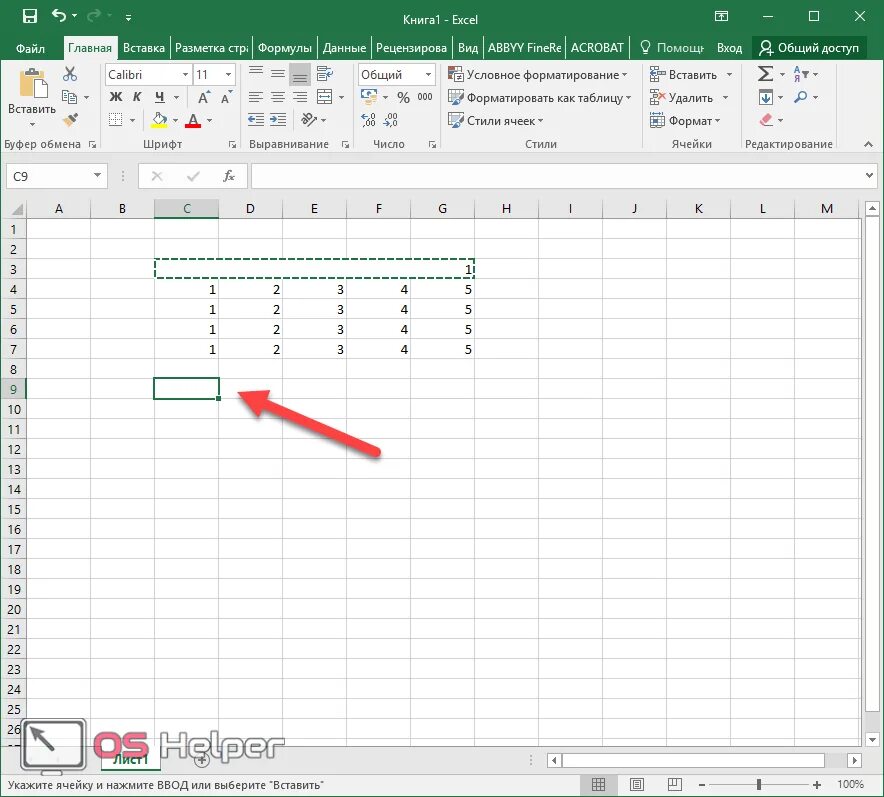Switch to the Формулы tab

(x=284, y=48)
